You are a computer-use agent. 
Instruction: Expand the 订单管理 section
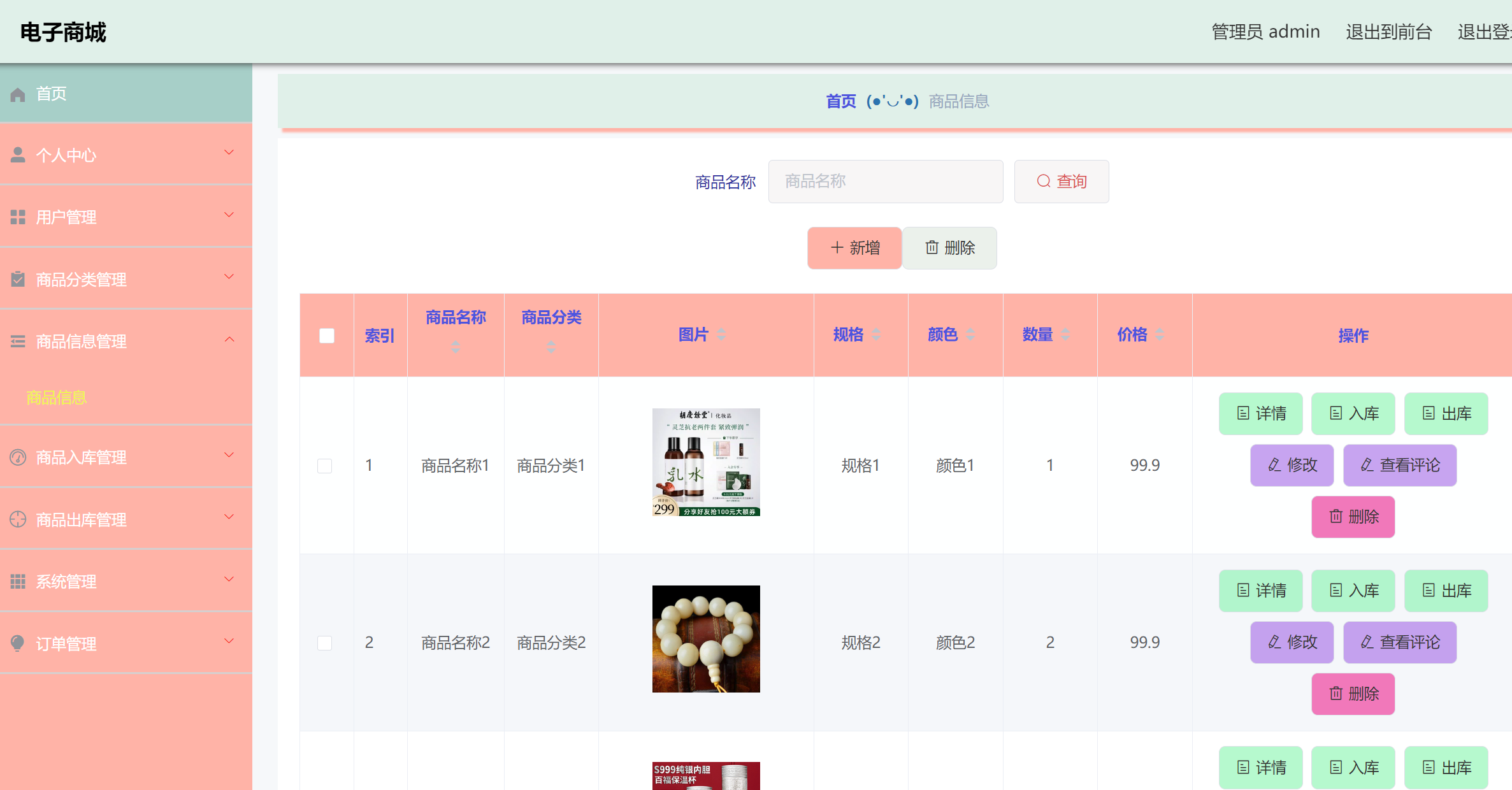(228, 641)
